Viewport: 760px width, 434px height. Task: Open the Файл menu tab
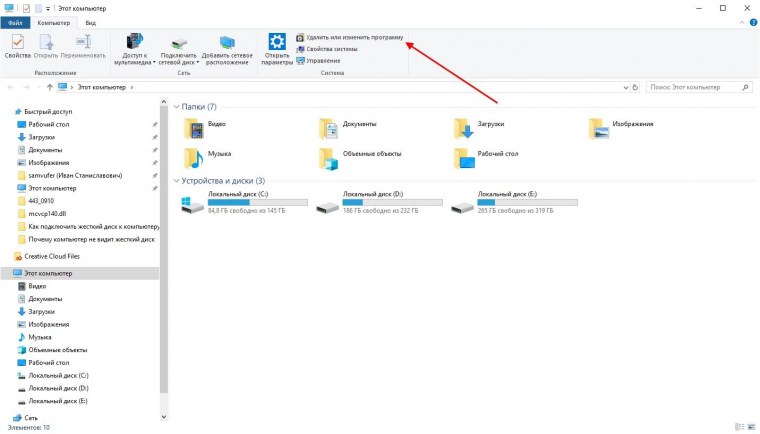[14, 21]
